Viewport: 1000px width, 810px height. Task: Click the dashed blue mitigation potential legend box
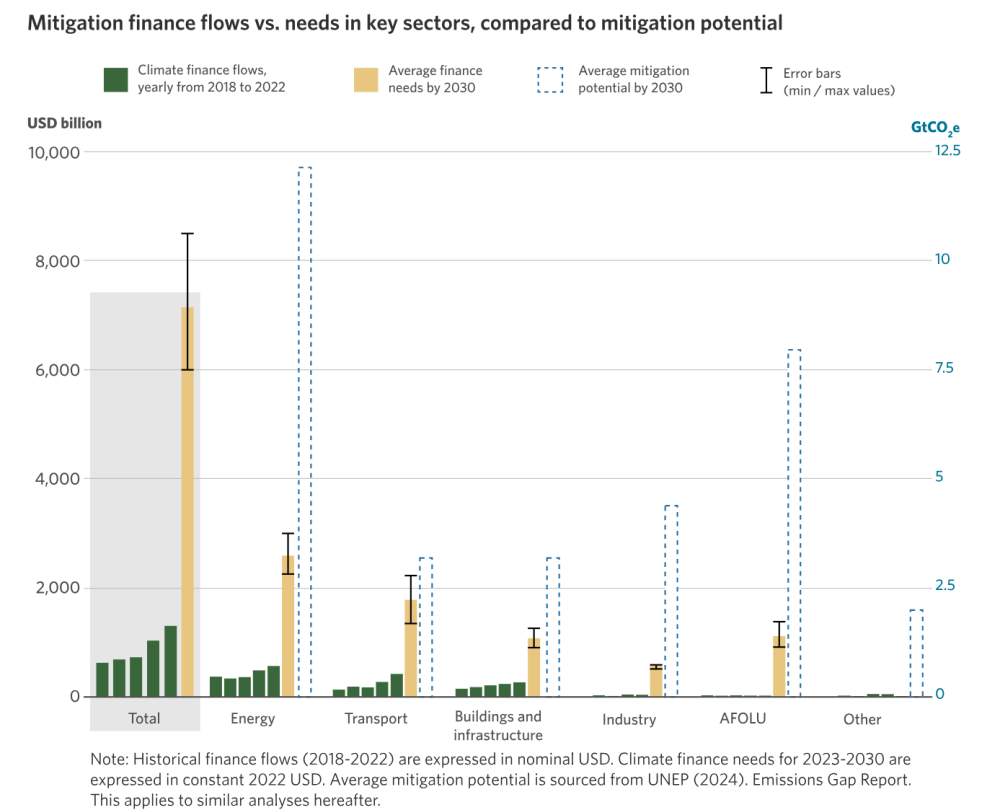click(550, 80)
